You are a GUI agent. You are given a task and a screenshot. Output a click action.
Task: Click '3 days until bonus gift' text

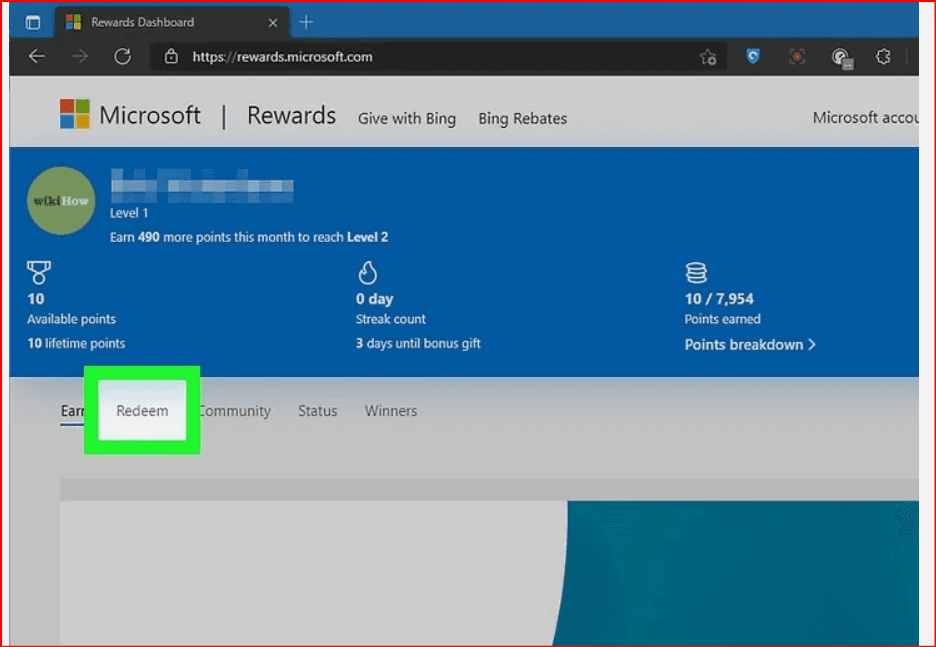click(418, 343)
